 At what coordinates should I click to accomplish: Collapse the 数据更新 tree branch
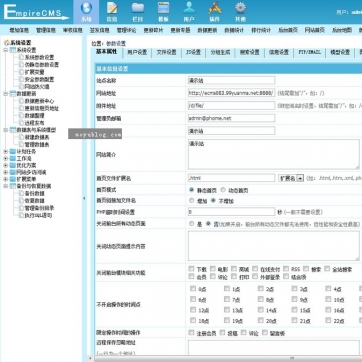click(6, 94)
